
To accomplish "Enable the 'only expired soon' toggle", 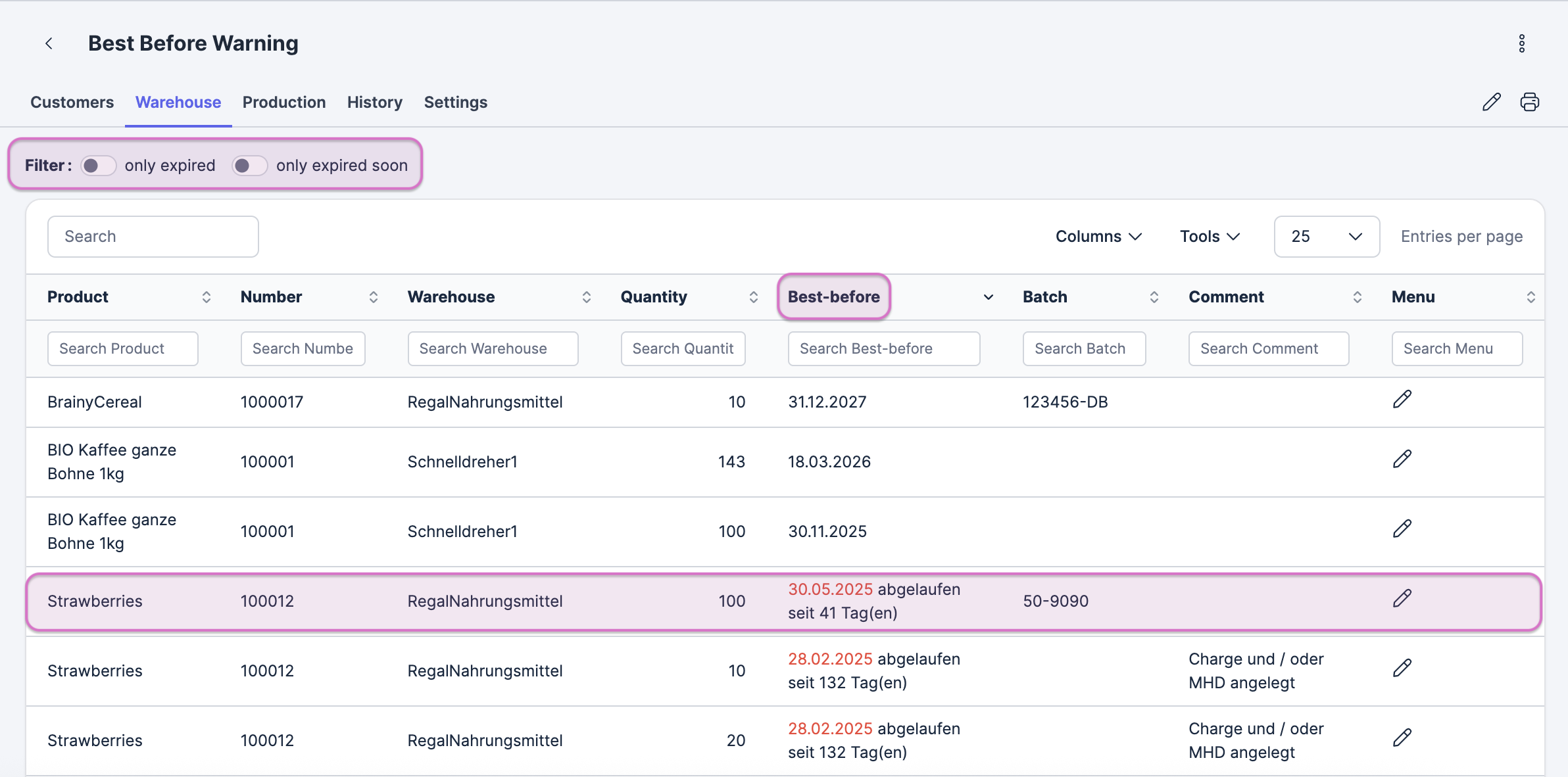I will pos(250,166).
